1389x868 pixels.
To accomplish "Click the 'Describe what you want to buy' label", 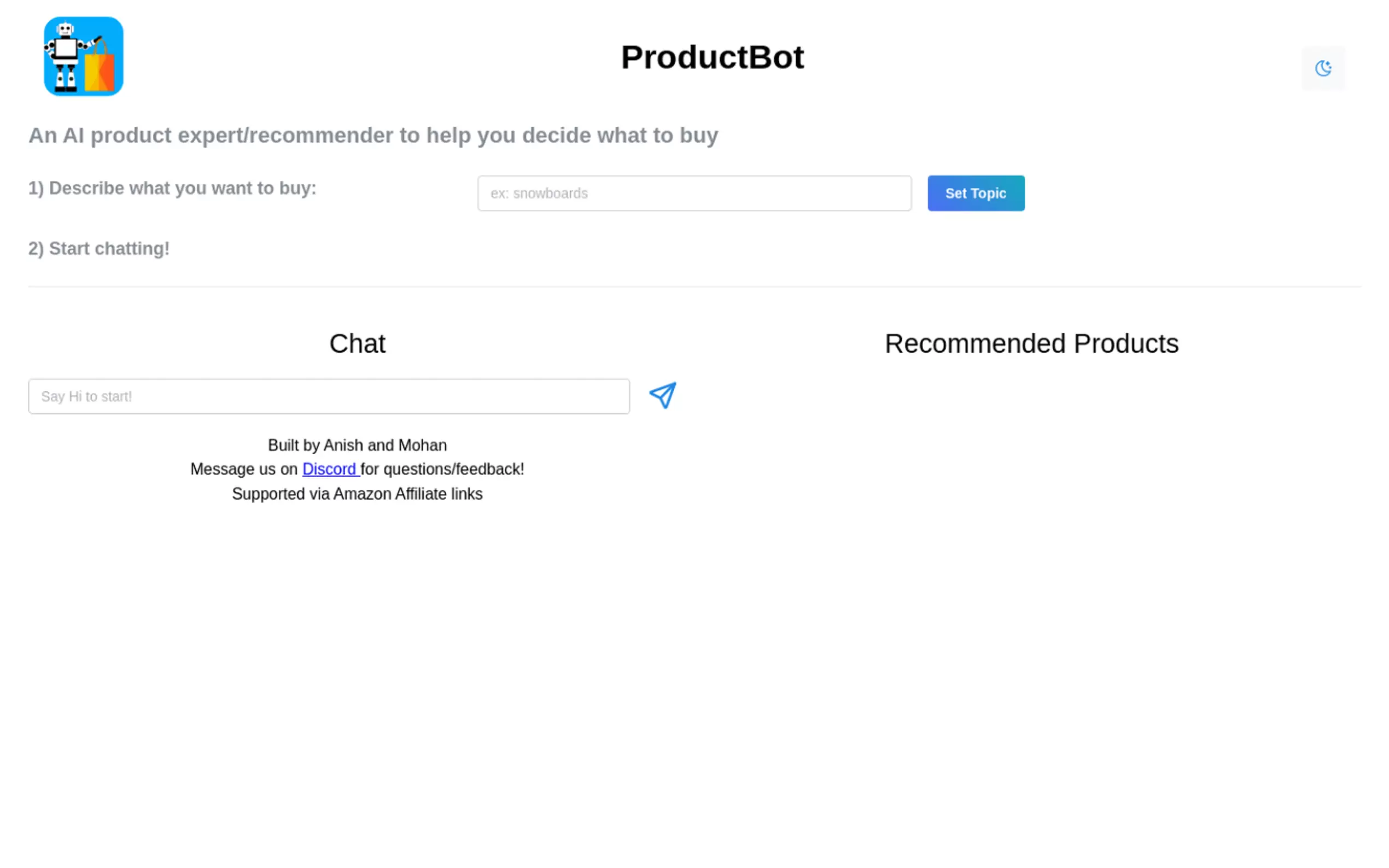I will 172,188.
